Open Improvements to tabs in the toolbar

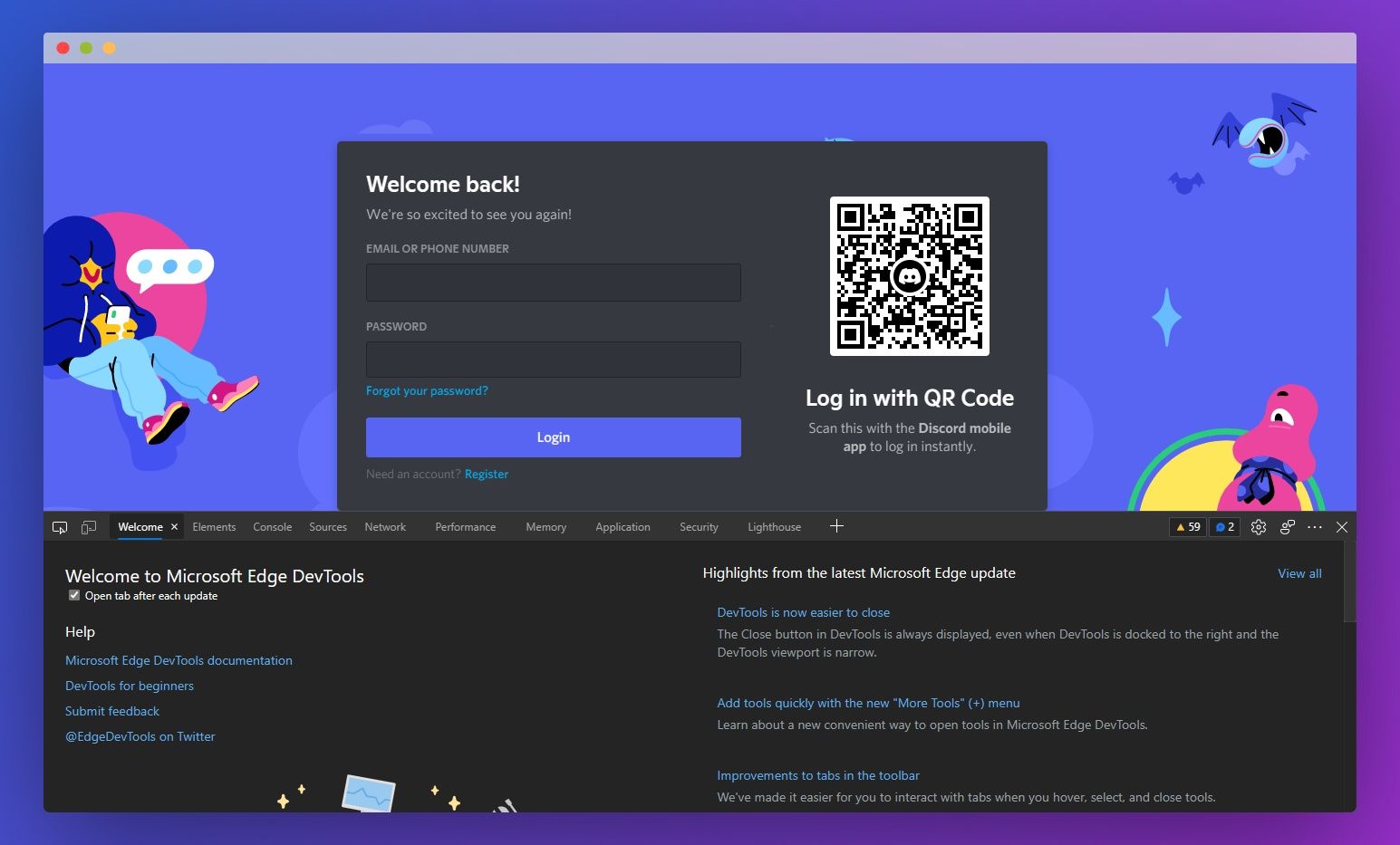pyautogui.click(x=818, y=775)
